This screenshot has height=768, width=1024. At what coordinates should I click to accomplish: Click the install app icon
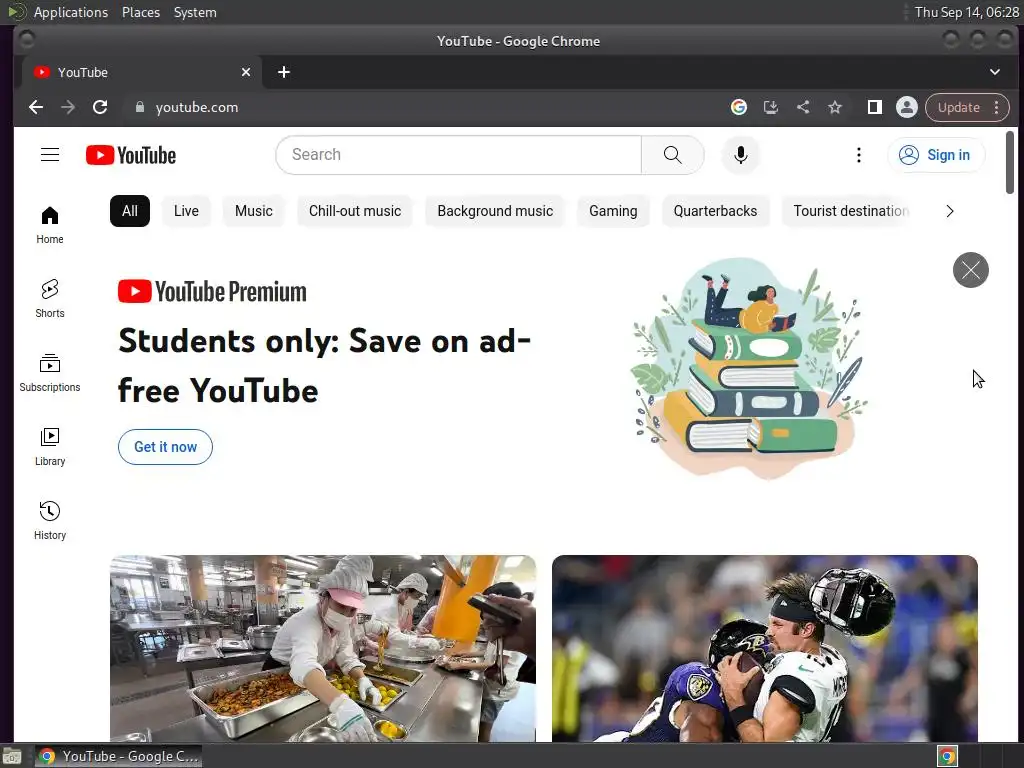tap(771, 107)
